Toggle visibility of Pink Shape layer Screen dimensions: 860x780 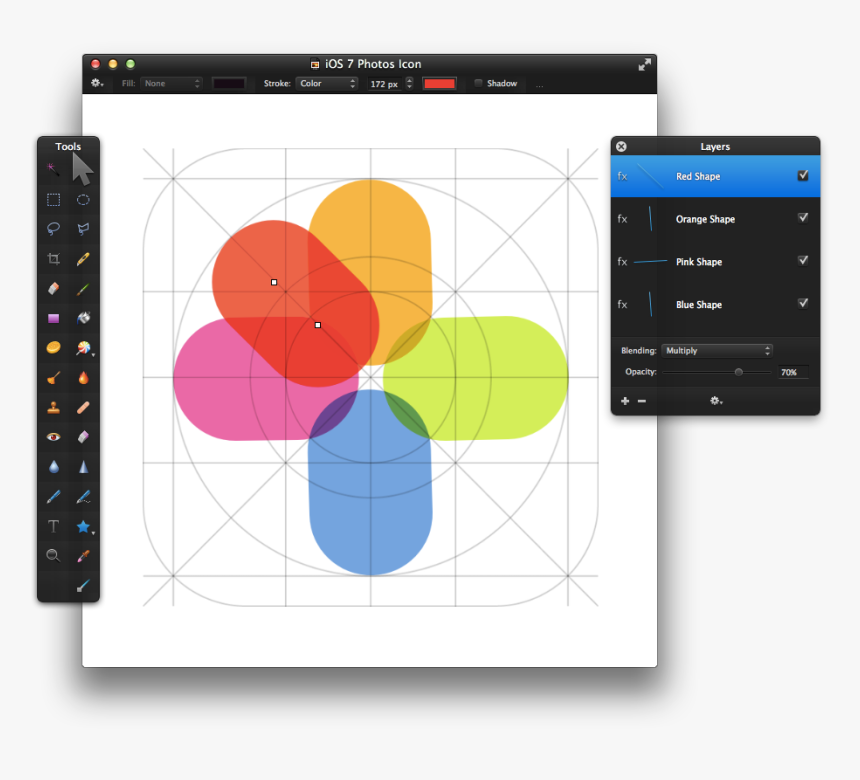(803, 261)
